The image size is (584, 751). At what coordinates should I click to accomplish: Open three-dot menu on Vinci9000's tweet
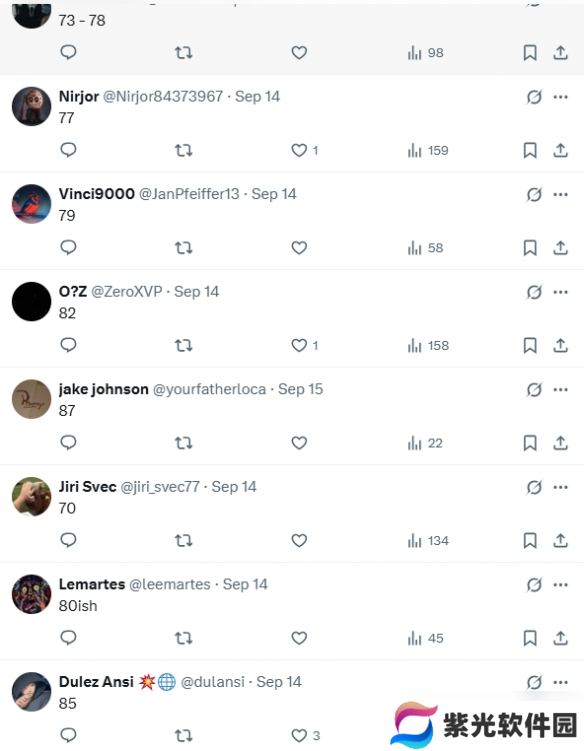point(561,194)
